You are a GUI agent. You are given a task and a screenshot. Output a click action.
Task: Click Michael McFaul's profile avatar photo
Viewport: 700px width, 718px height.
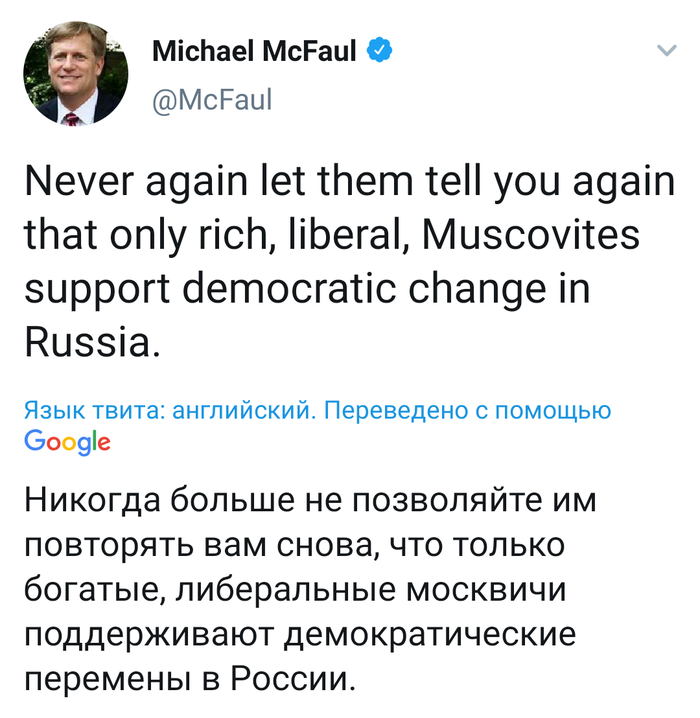click(75, 75)
